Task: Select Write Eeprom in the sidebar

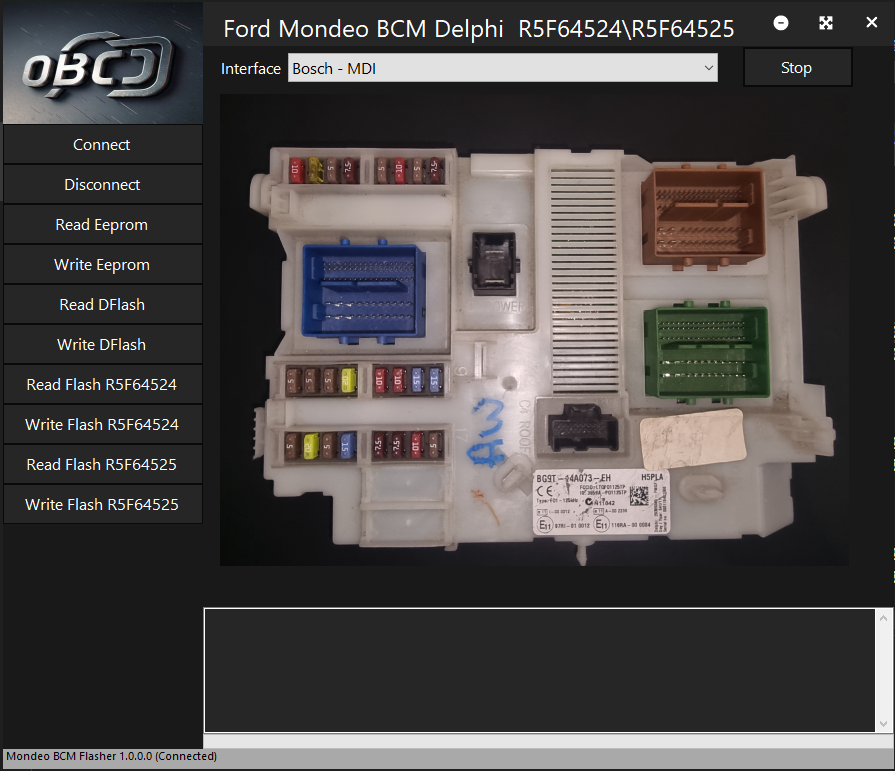Action: coord(102,265)
